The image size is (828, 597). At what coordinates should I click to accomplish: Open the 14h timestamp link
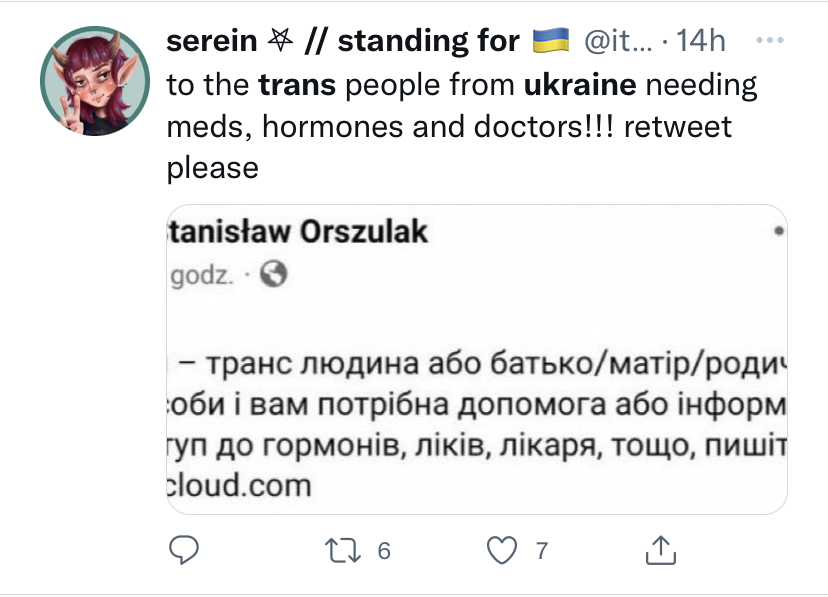click(x=701, y=41)
